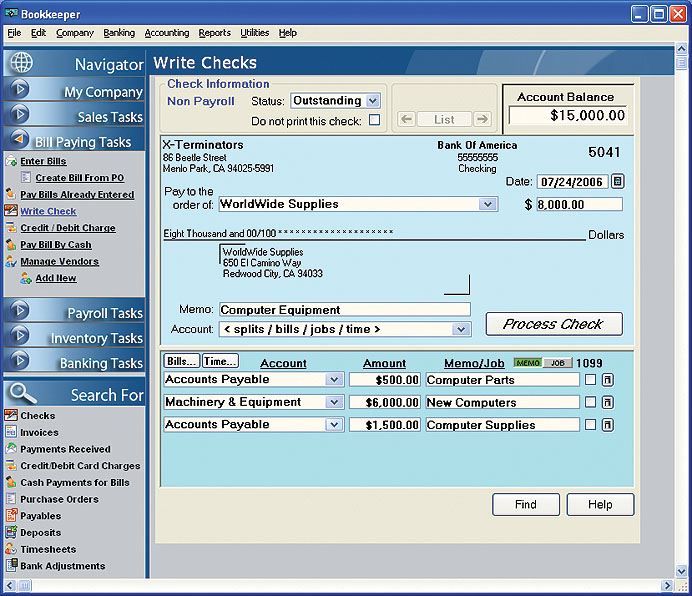This screenshot has height=596, width=692.
Task: Switch to MEMO mode toggle
Action: pyautogui.click(x=528, y=363)
